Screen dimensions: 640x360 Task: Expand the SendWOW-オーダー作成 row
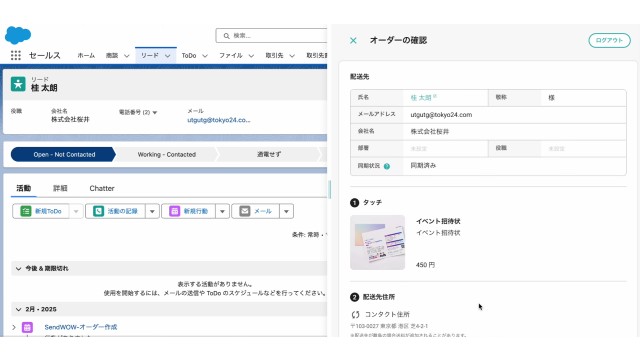14,327
